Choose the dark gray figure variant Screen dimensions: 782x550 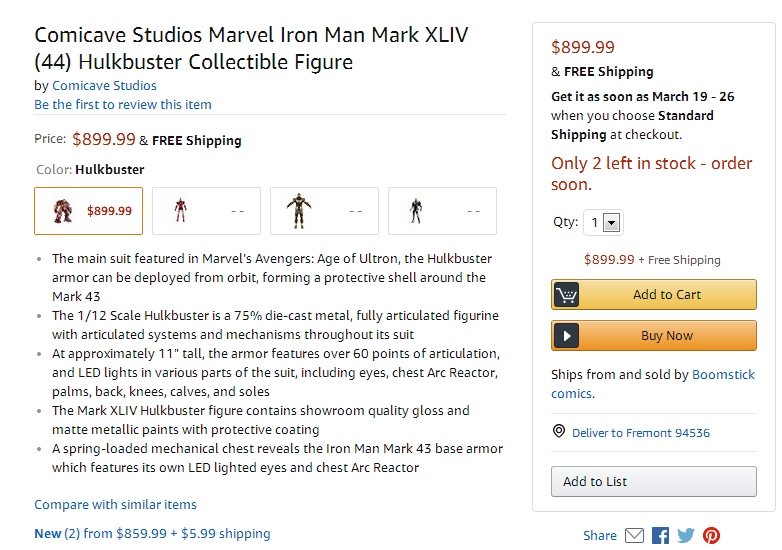click(x=442, y=211)
